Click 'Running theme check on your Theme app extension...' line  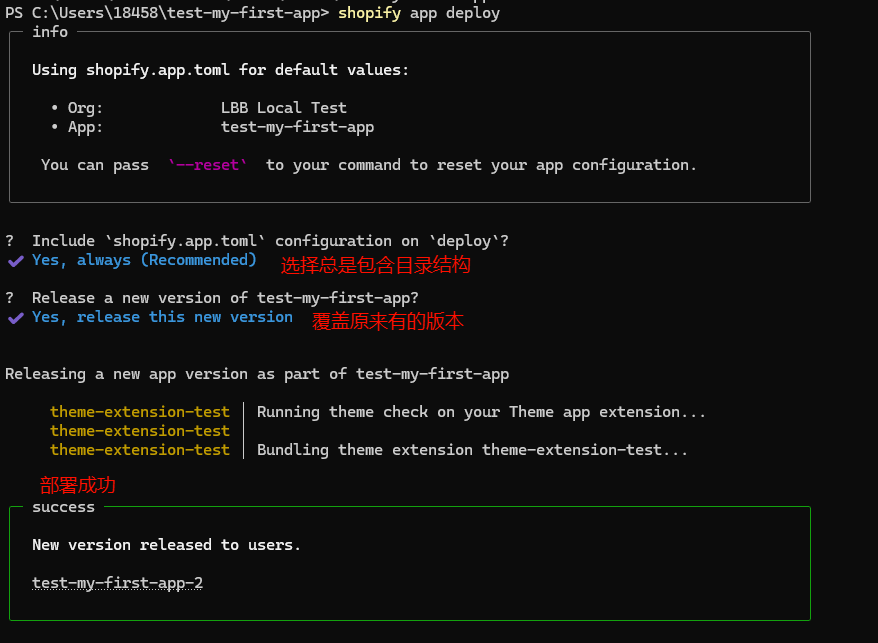482,412
